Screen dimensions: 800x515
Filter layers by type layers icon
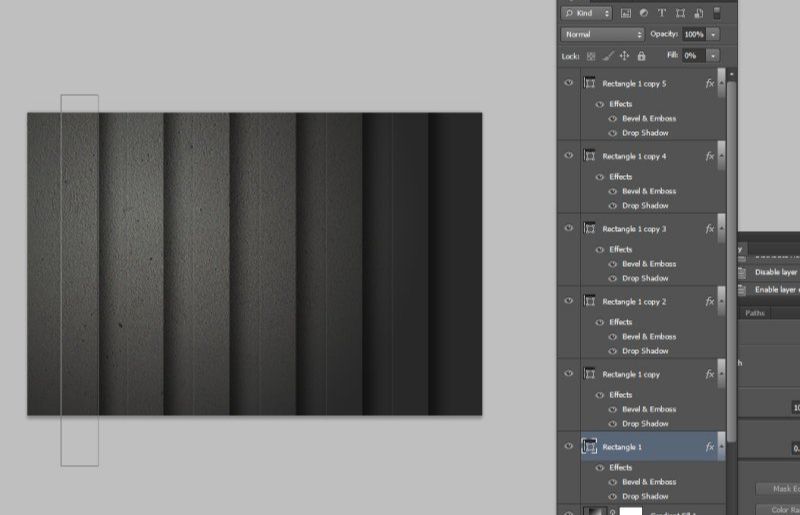pos(662,14)
